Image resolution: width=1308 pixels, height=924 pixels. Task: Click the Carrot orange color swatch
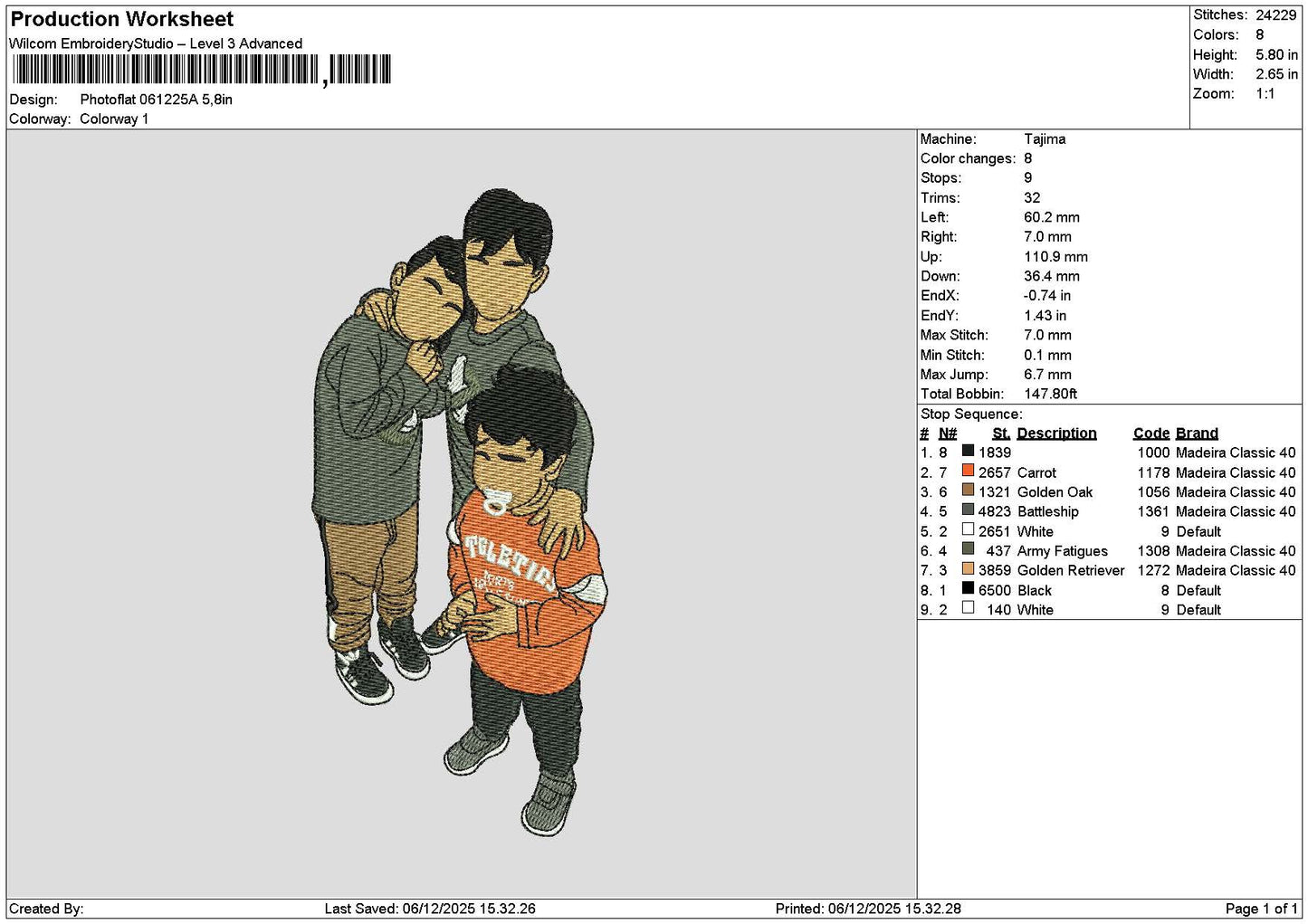968,471
